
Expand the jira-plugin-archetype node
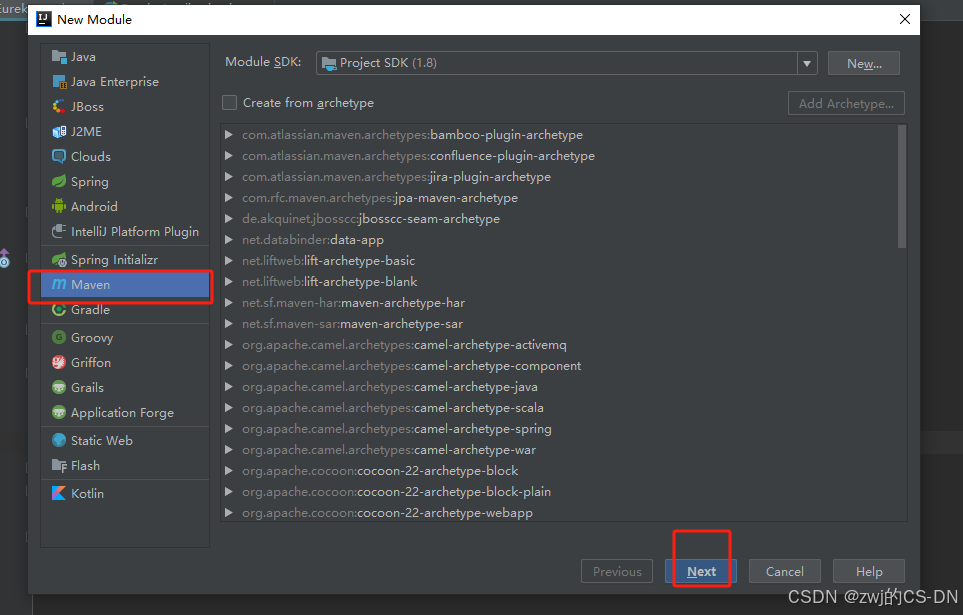(228, 177)
